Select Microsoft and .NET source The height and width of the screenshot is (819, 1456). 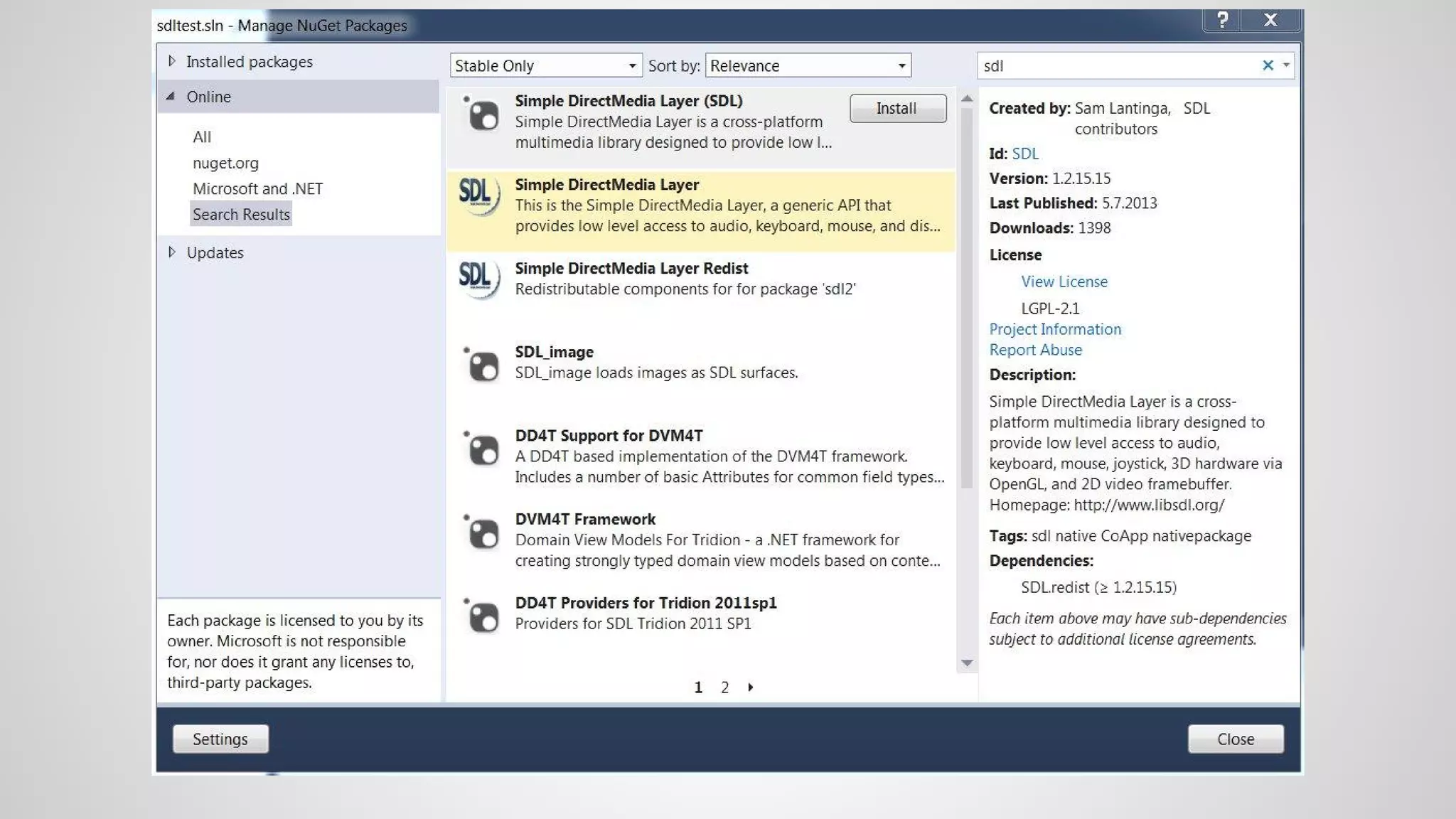tap(257, 189)
